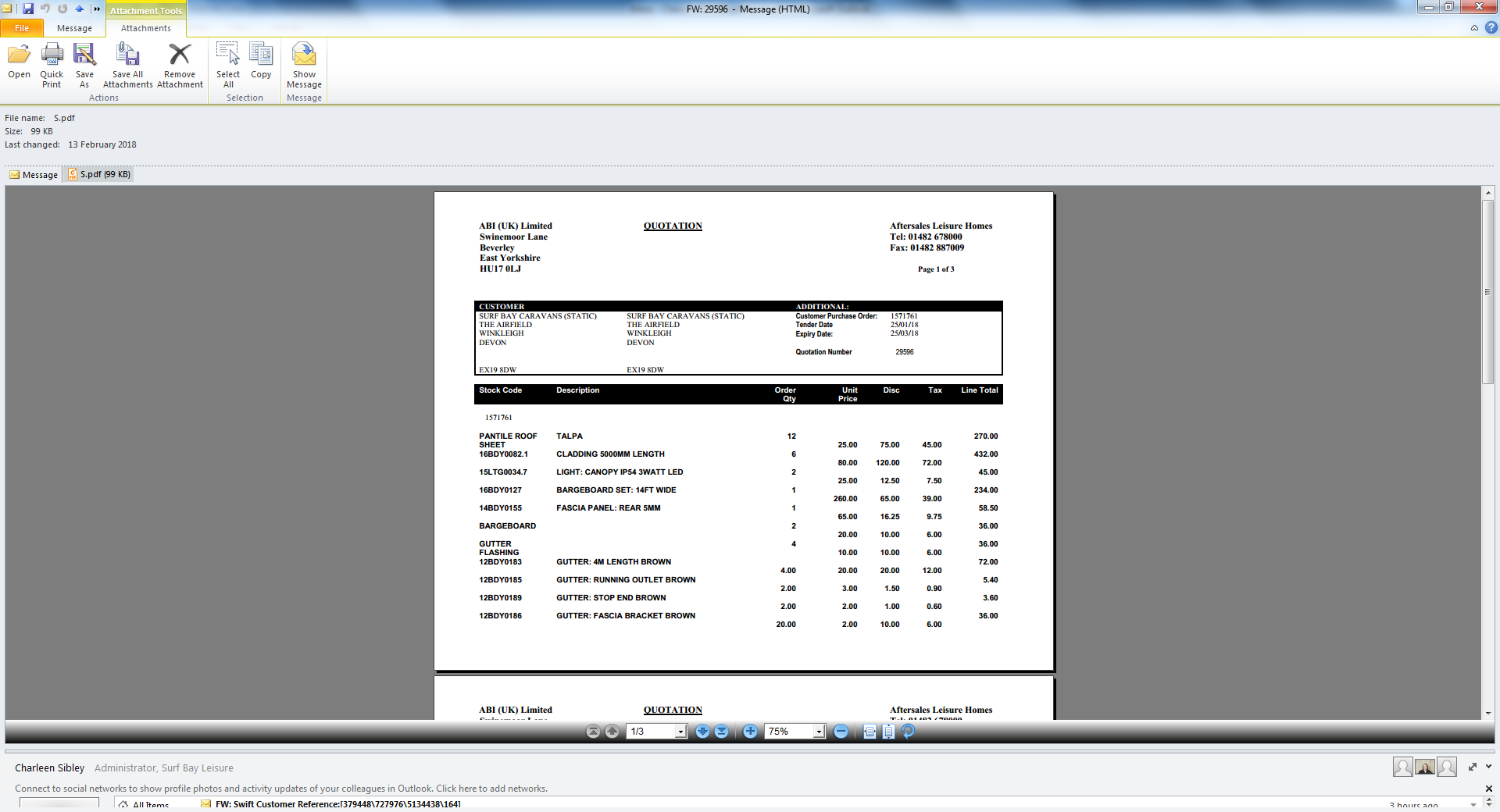The image size is (1500, 812).
Task: Zoom out of the PDF with the minus icon
Action: point(841,732)
